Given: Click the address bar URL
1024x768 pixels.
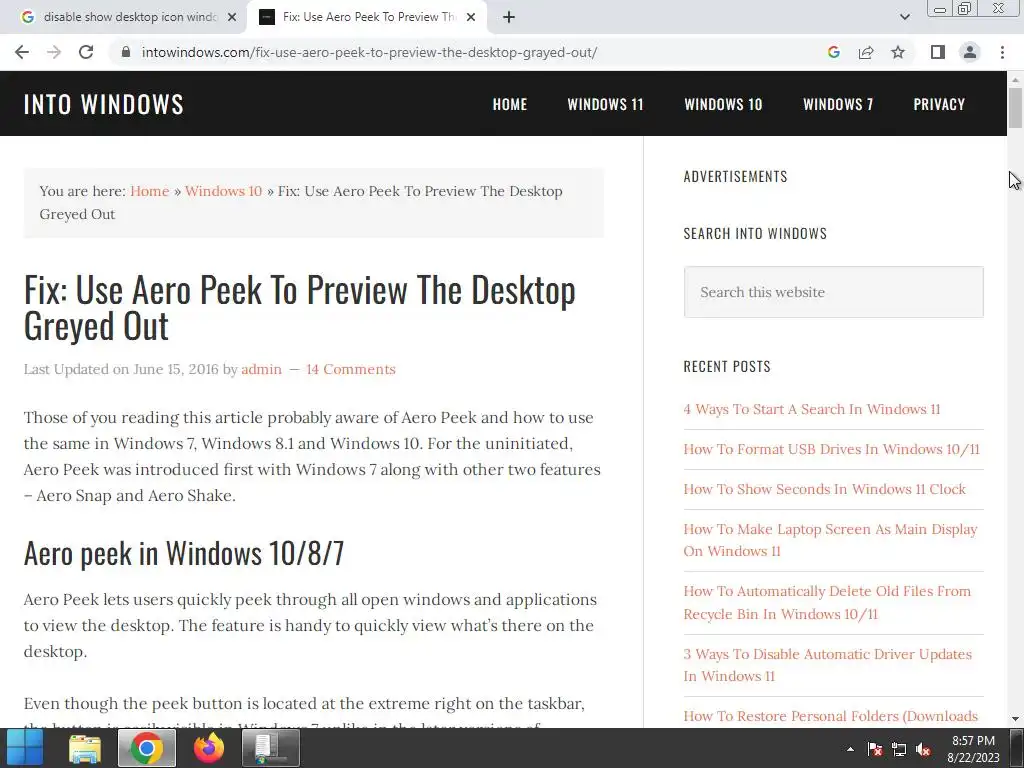Looking at the screenshot, I should tap(369, 52).
